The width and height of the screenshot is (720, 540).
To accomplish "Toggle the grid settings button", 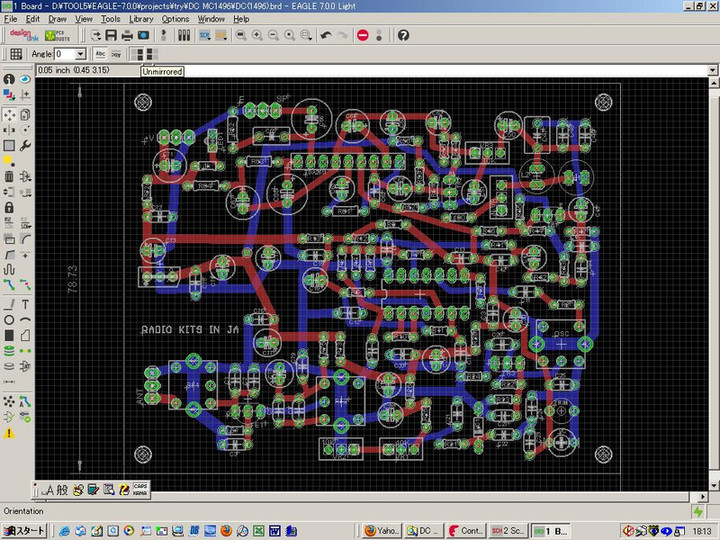I will [x=15, y=54].
